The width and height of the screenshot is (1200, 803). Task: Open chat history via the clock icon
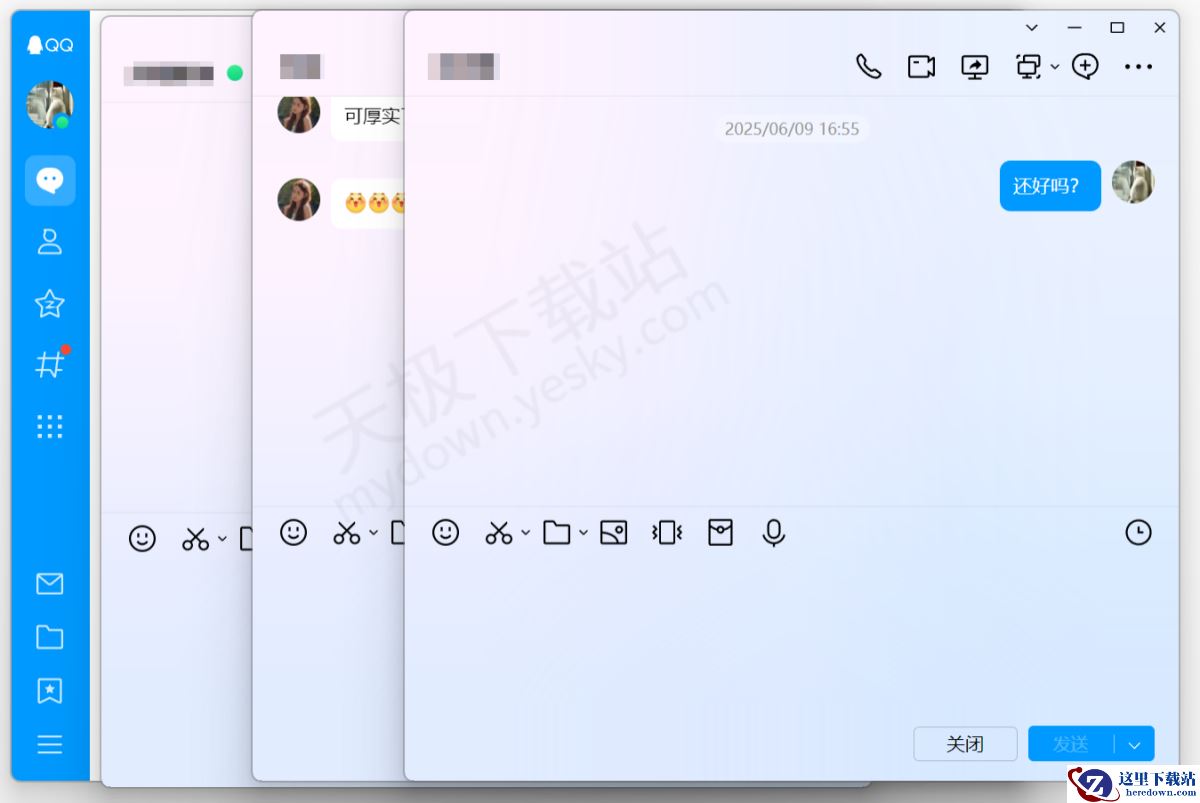1138,532
